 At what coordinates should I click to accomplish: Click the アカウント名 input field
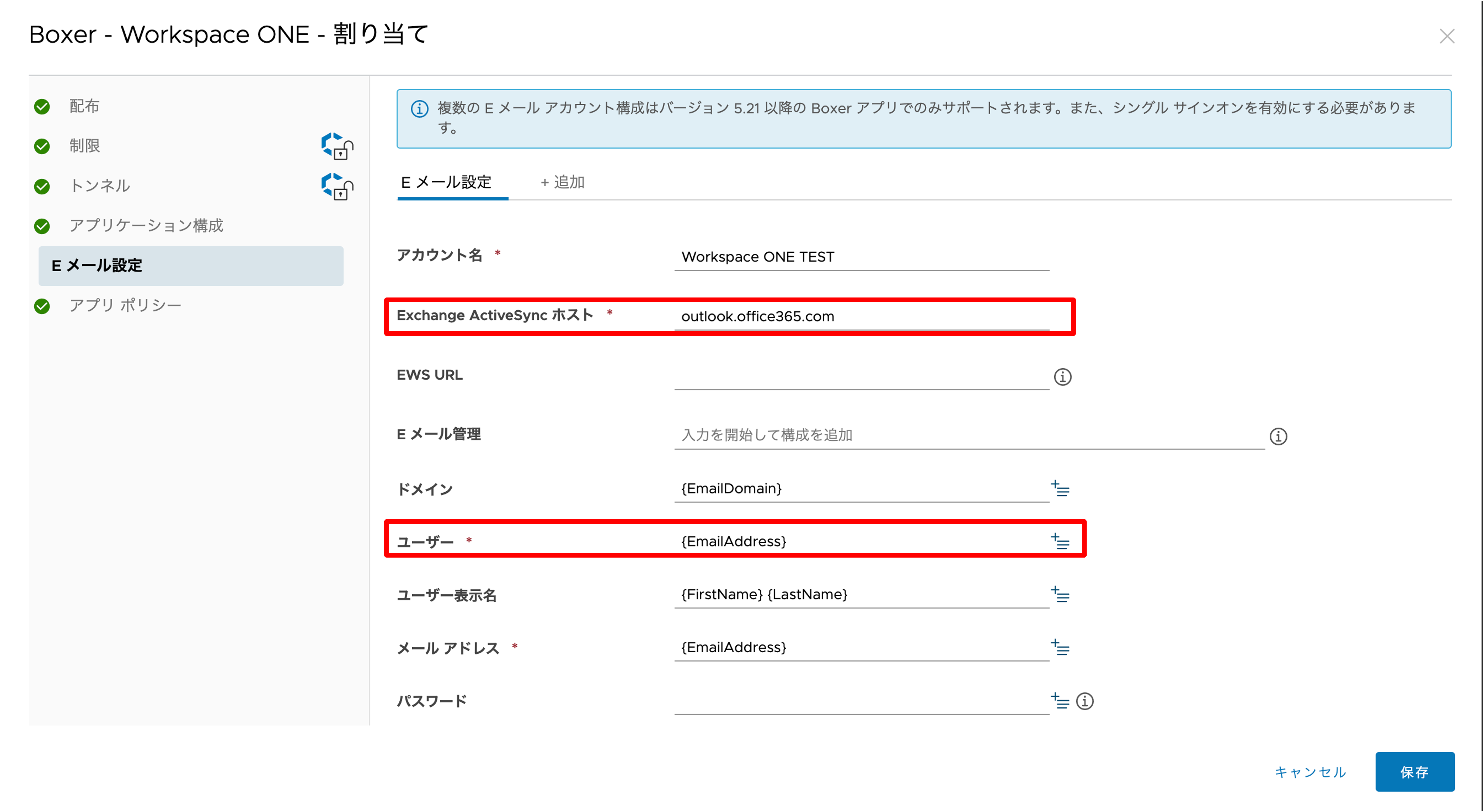tap(861, 257)
